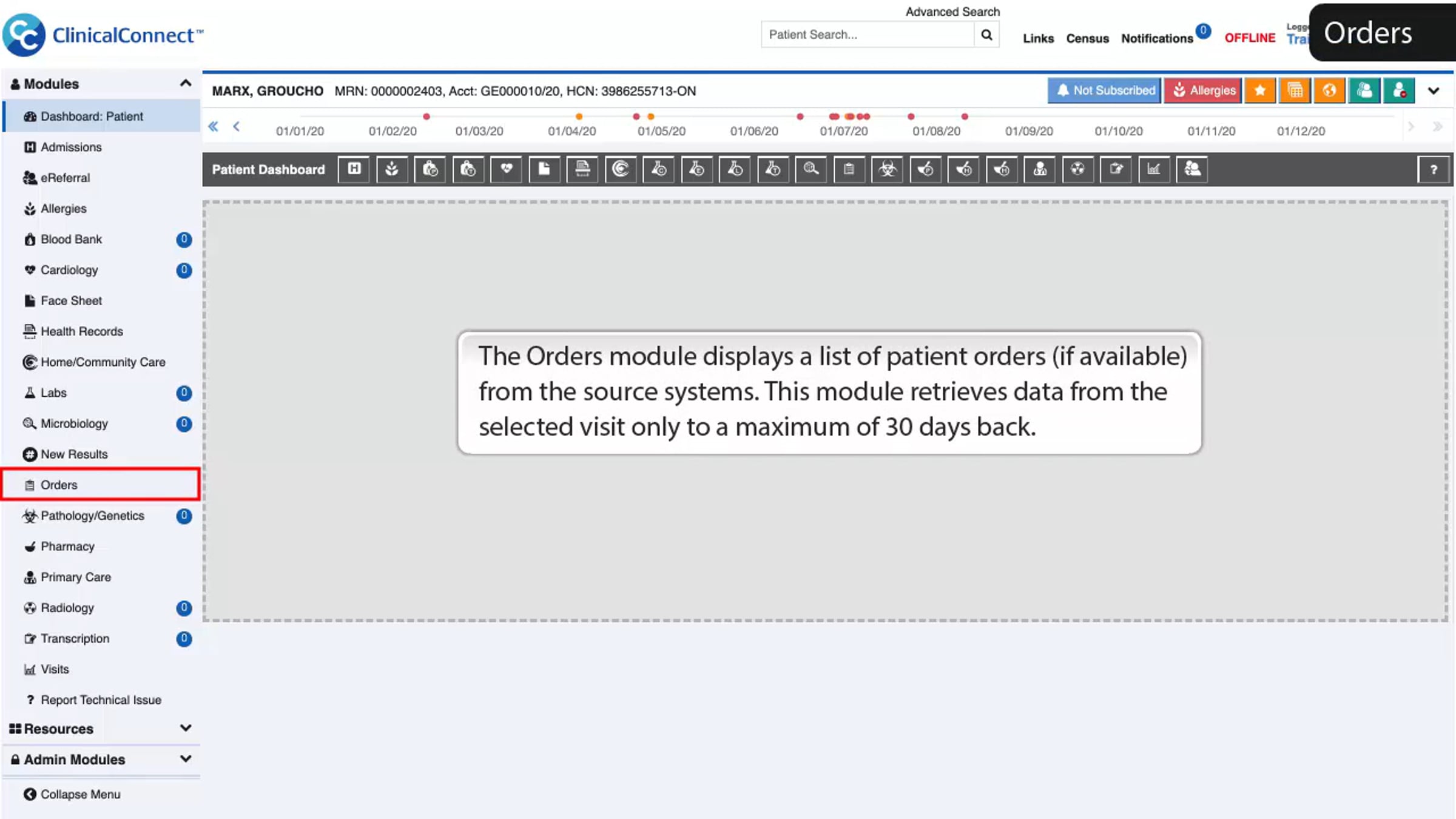Viewport: 1456px width, 819px height.
Task: Open the Census header link
Action: click(1087, 38)
